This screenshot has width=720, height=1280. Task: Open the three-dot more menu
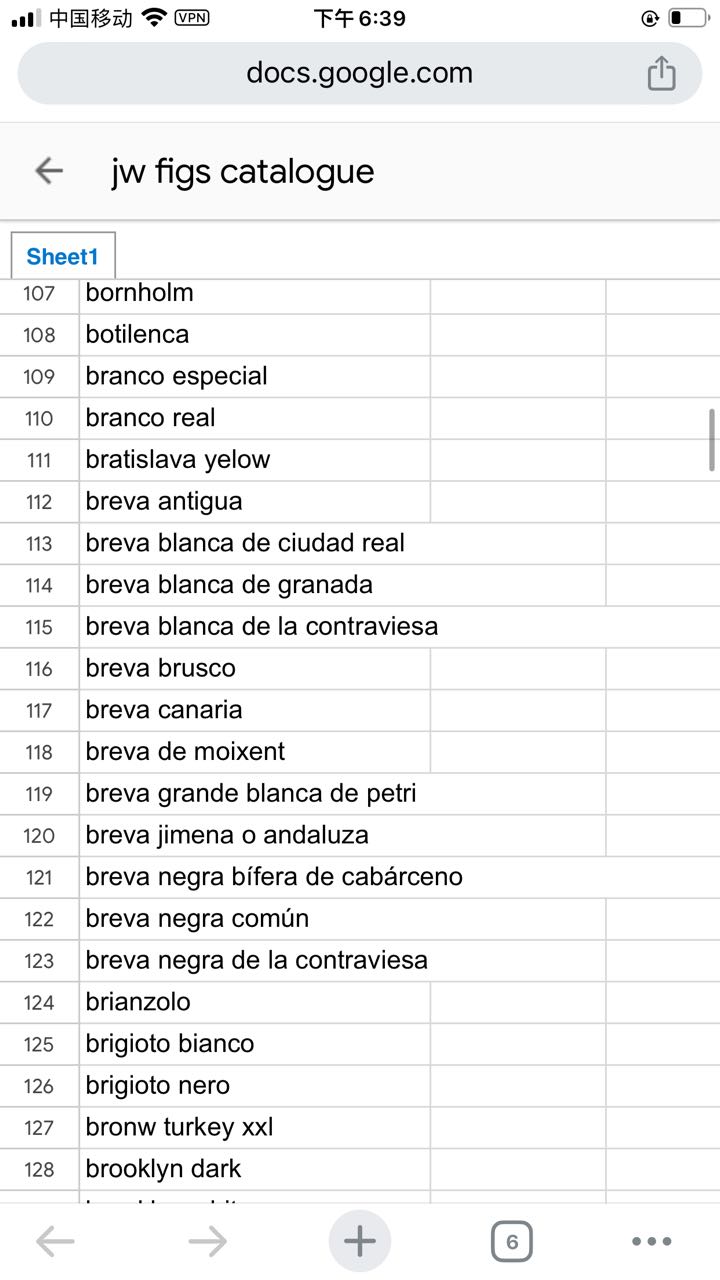652,1242
